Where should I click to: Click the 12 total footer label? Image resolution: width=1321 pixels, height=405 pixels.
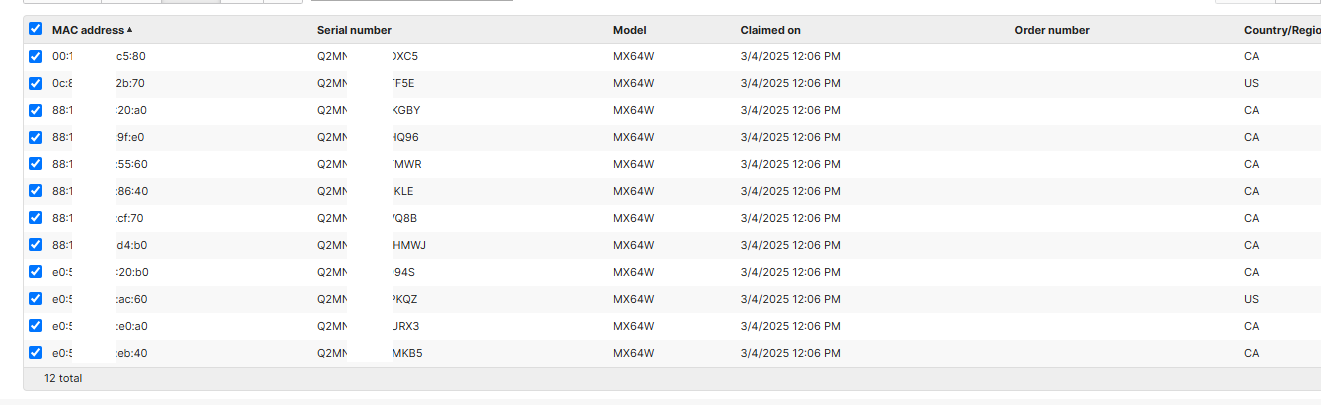pos(63,379)
